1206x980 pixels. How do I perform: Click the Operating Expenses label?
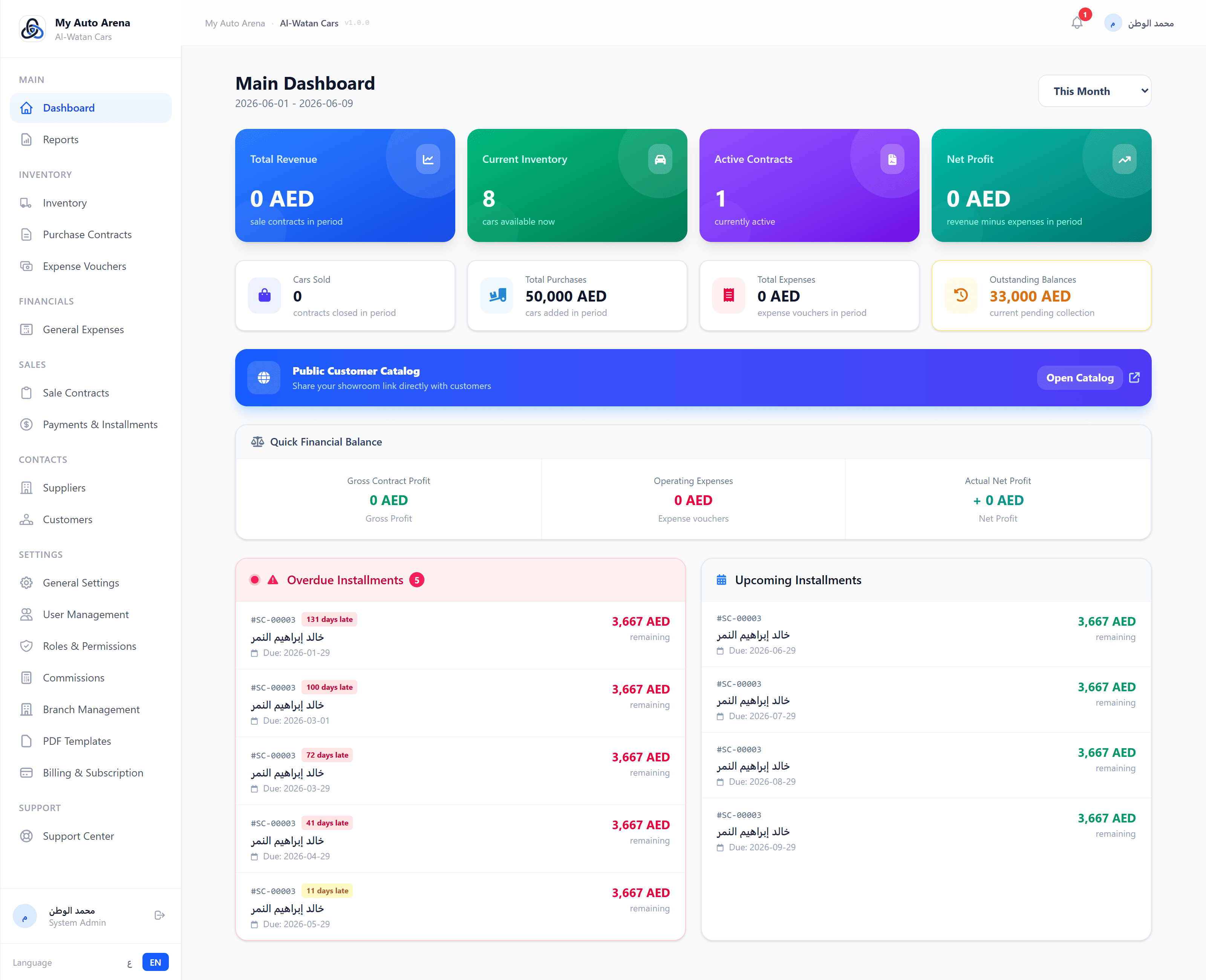(x=693, y=481)
